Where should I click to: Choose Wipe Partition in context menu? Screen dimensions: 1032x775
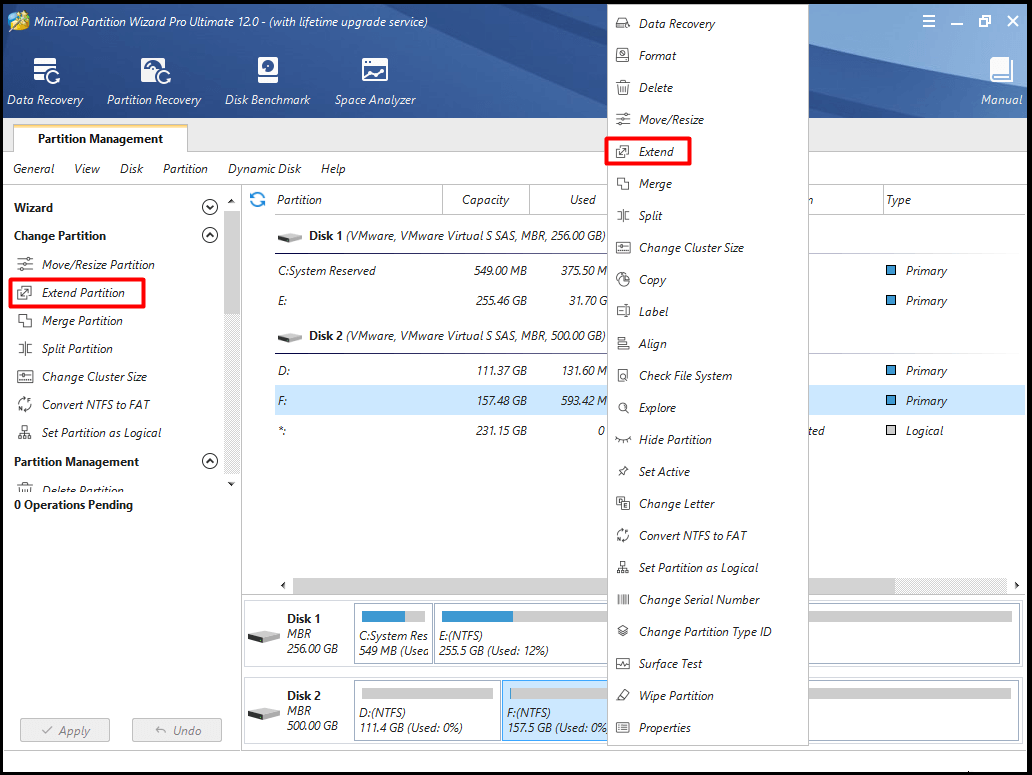click(x=708, y=696)
